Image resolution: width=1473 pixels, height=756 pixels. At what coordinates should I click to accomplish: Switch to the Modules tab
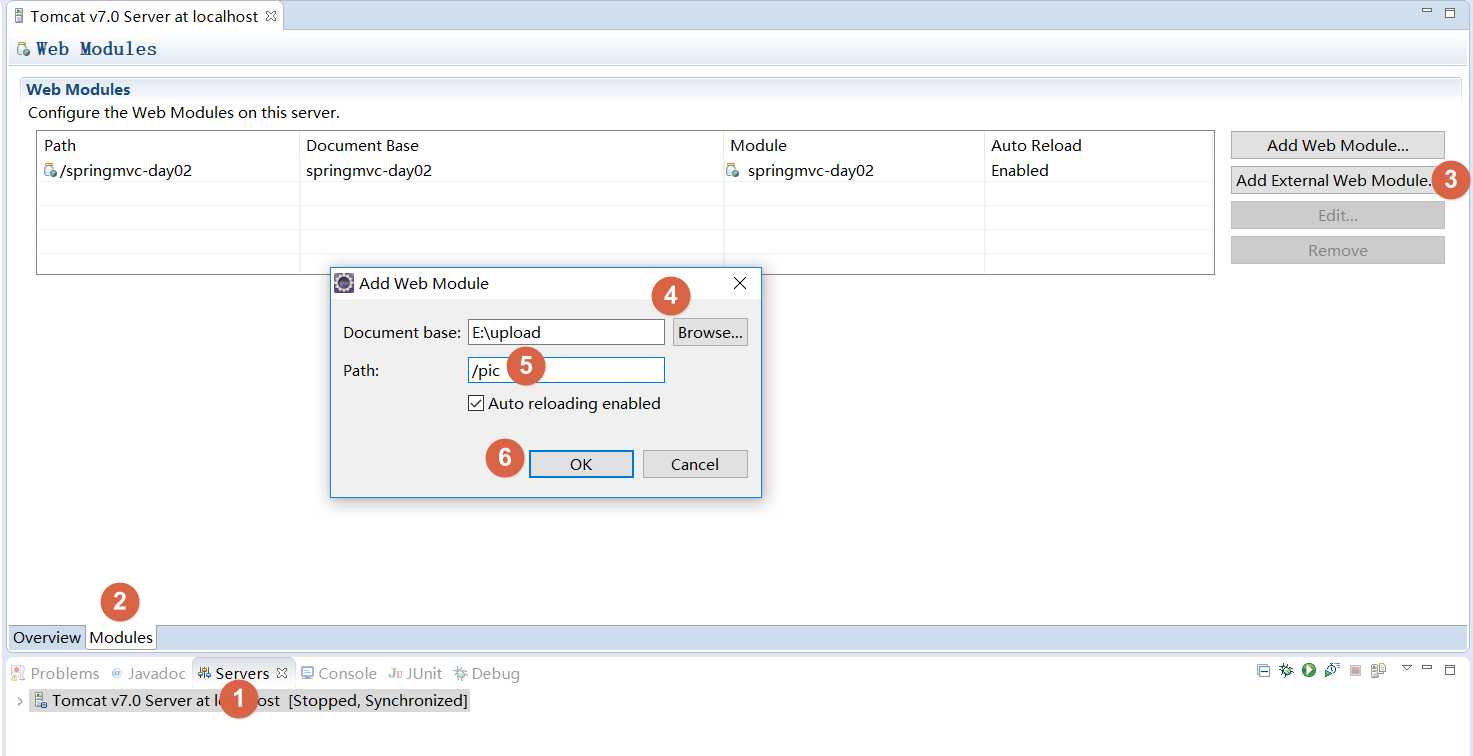click(121, 637)
